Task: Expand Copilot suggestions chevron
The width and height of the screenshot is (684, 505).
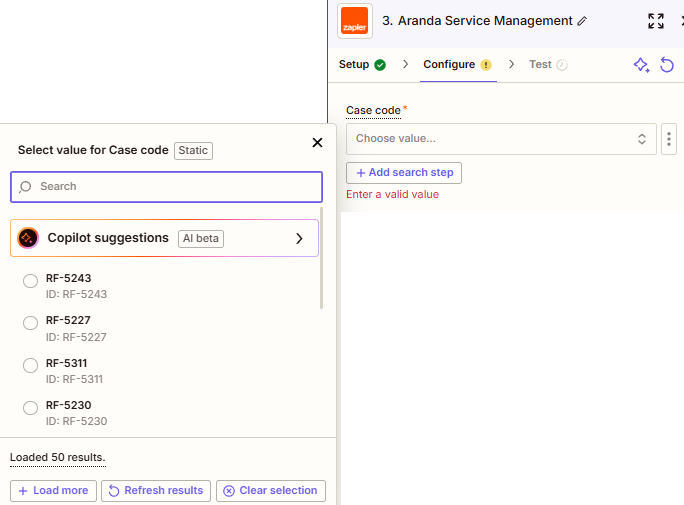Action: click(x=299, y=238)
